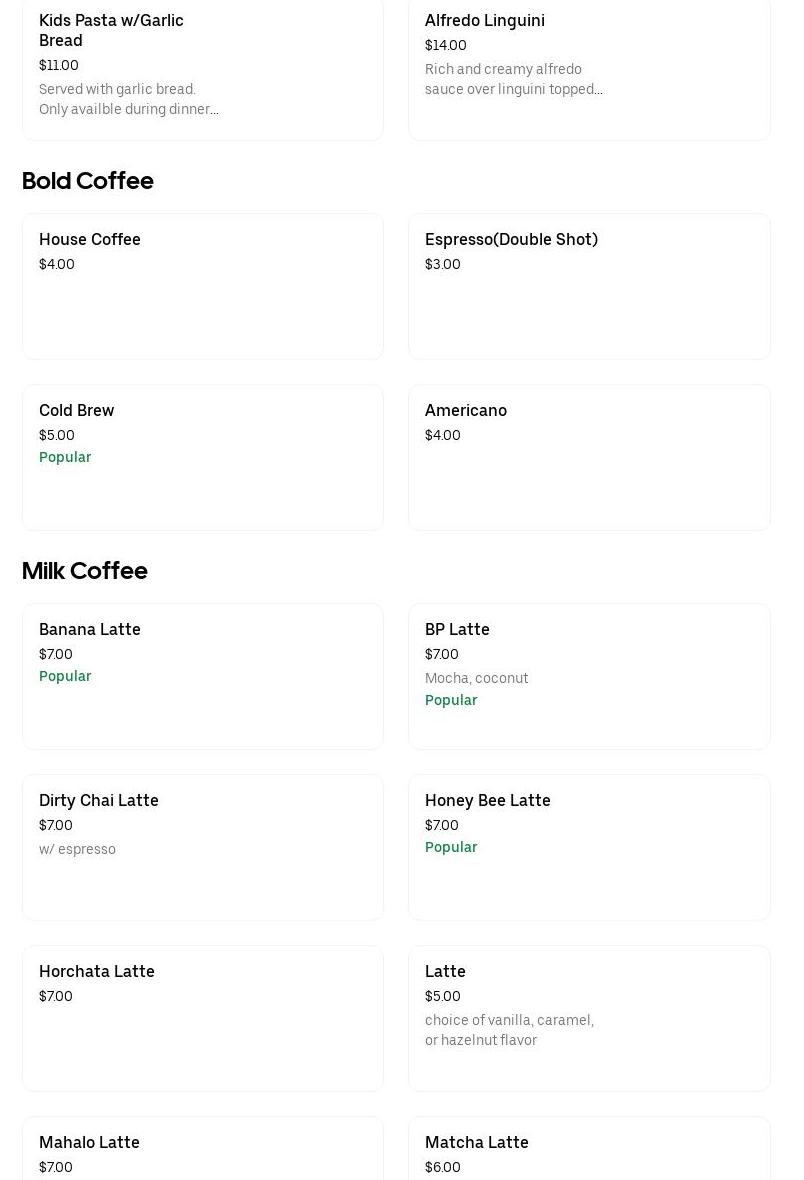Open the Espresso(Double Shot) card
804x1180 pixels.
pyautogui.click(x=589, y=286)
